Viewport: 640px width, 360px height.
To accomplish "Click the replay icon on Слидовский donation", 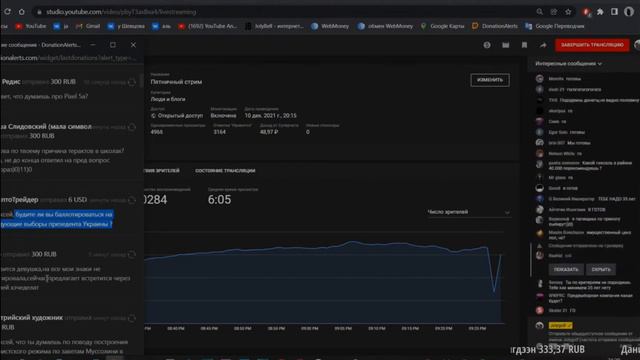I will [131, 127].
